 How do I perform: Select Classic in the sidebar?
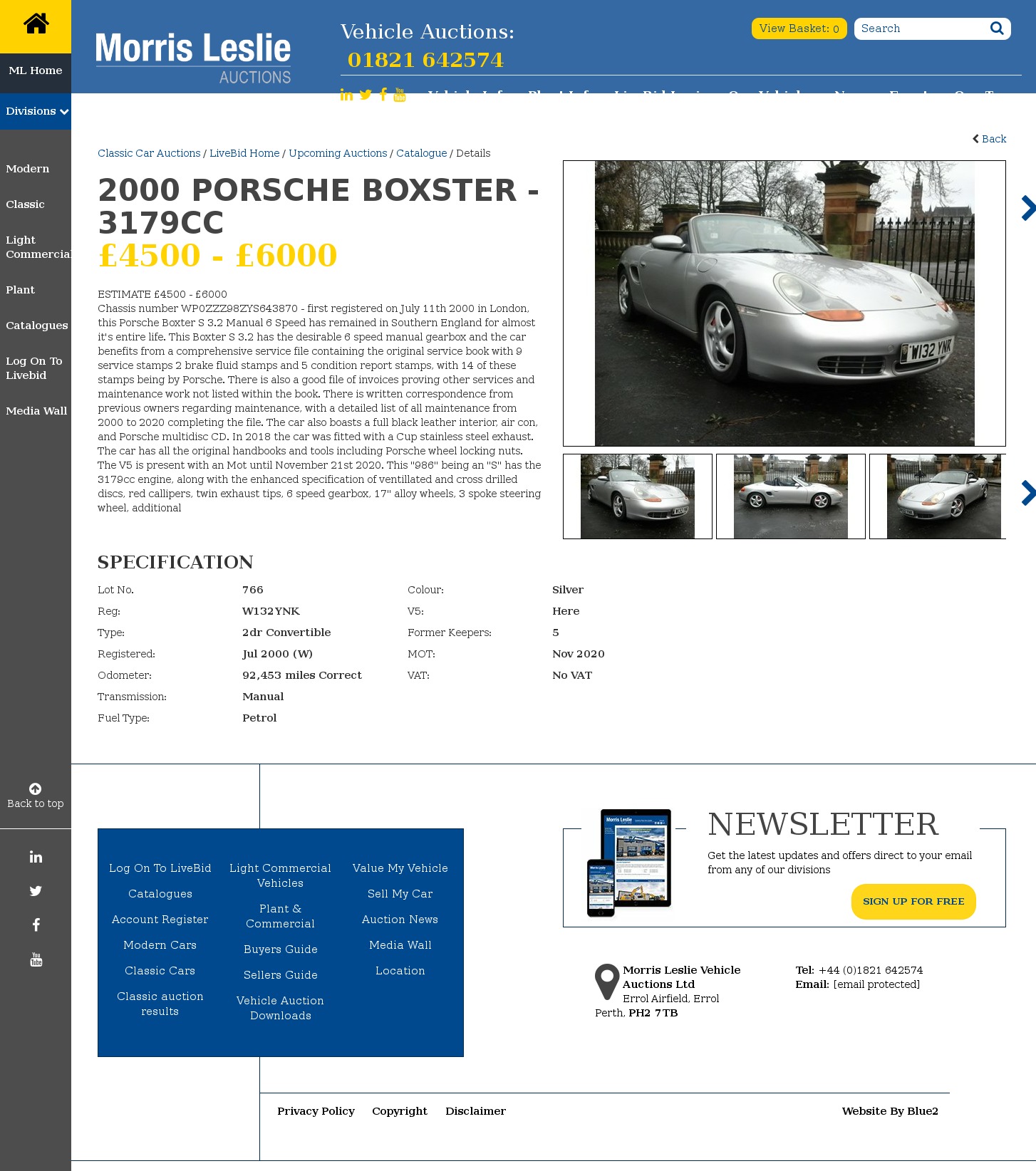point(25,204)
